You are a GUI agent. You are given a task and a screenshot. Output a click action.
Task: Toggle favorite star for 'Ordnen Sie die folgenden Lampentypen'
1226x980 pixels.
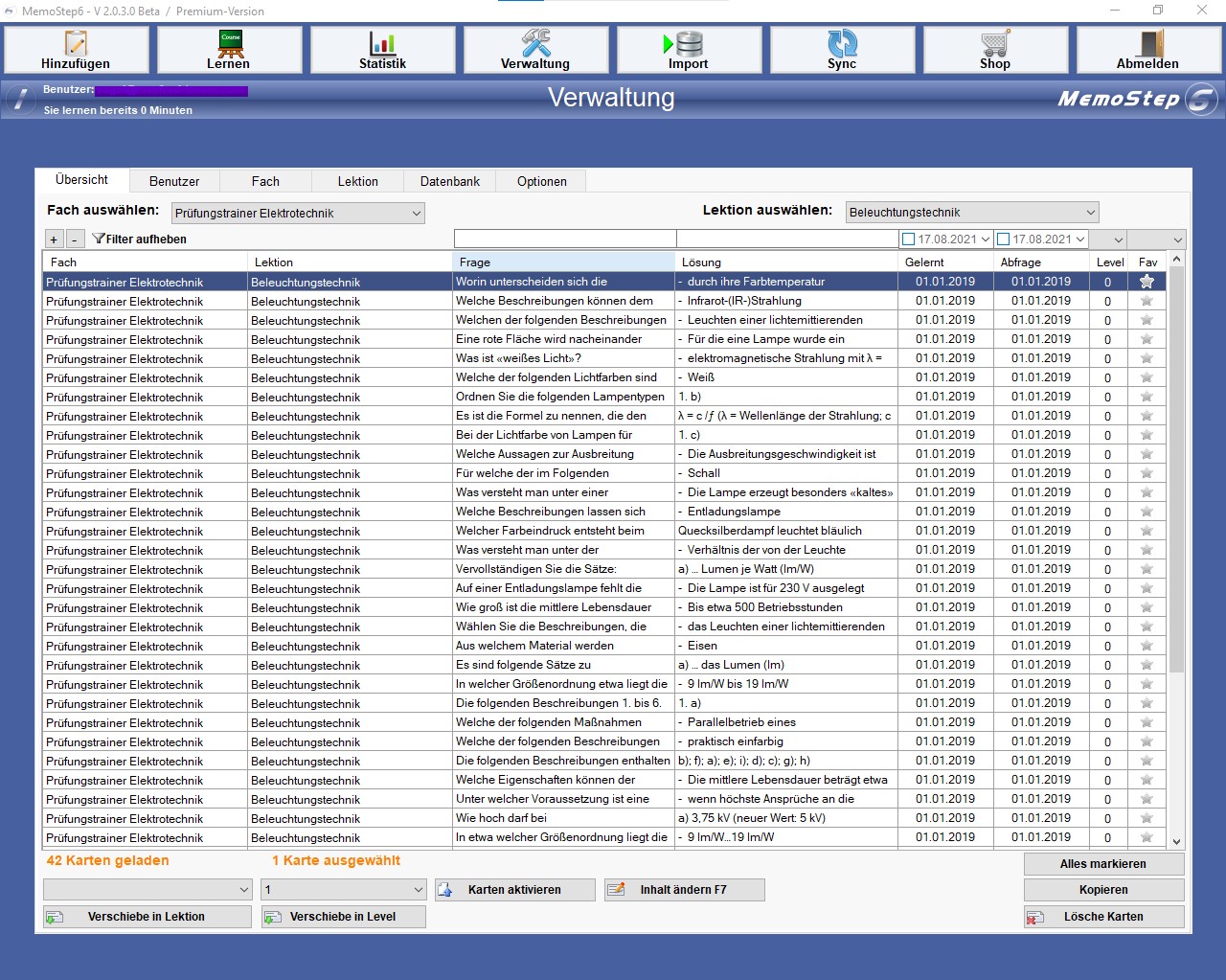coord(1147,397)
